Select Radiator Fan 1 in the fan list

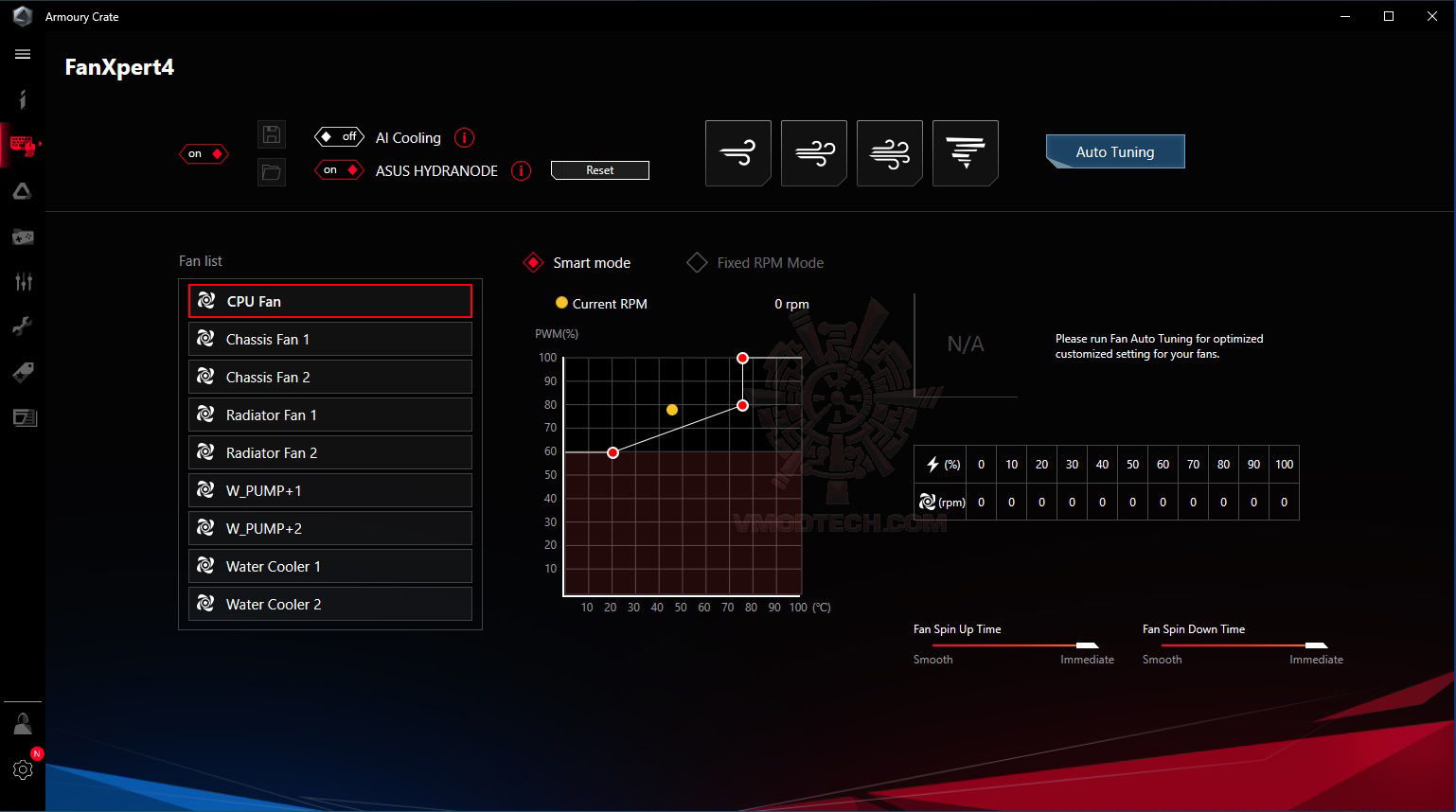(x=330, y=415)
